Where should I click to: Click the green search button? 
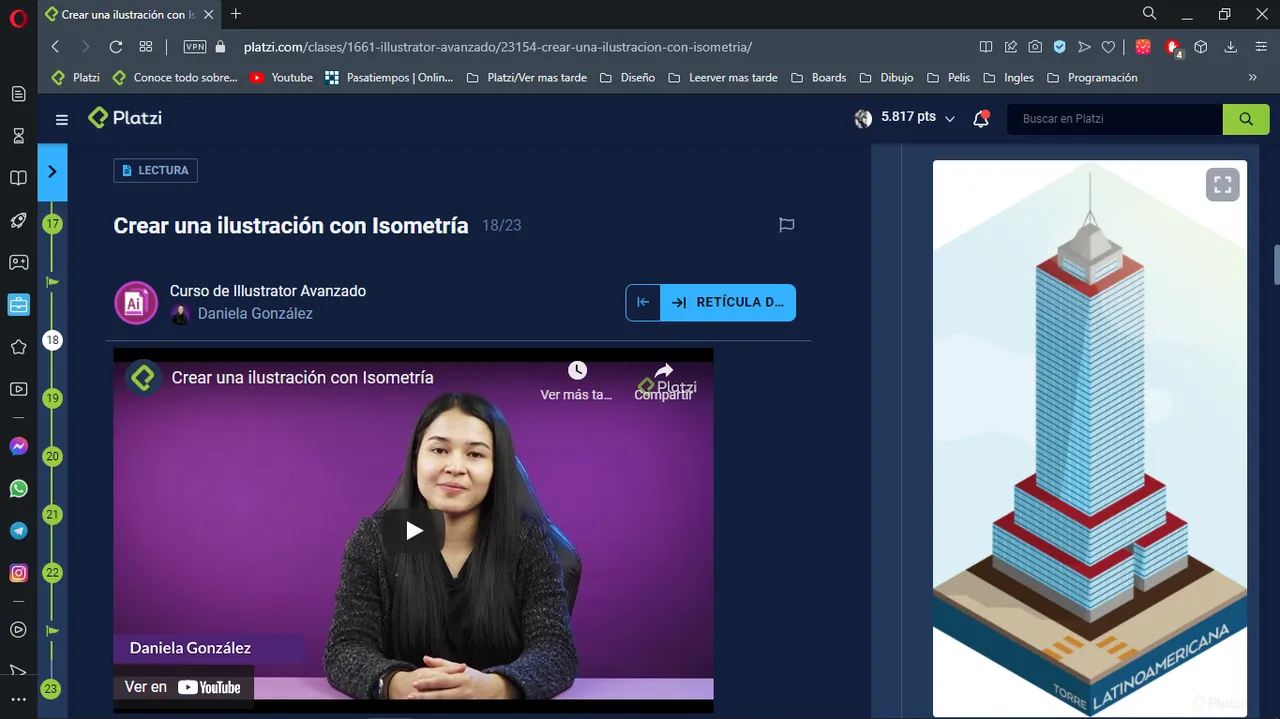(x=1246, y=119)
